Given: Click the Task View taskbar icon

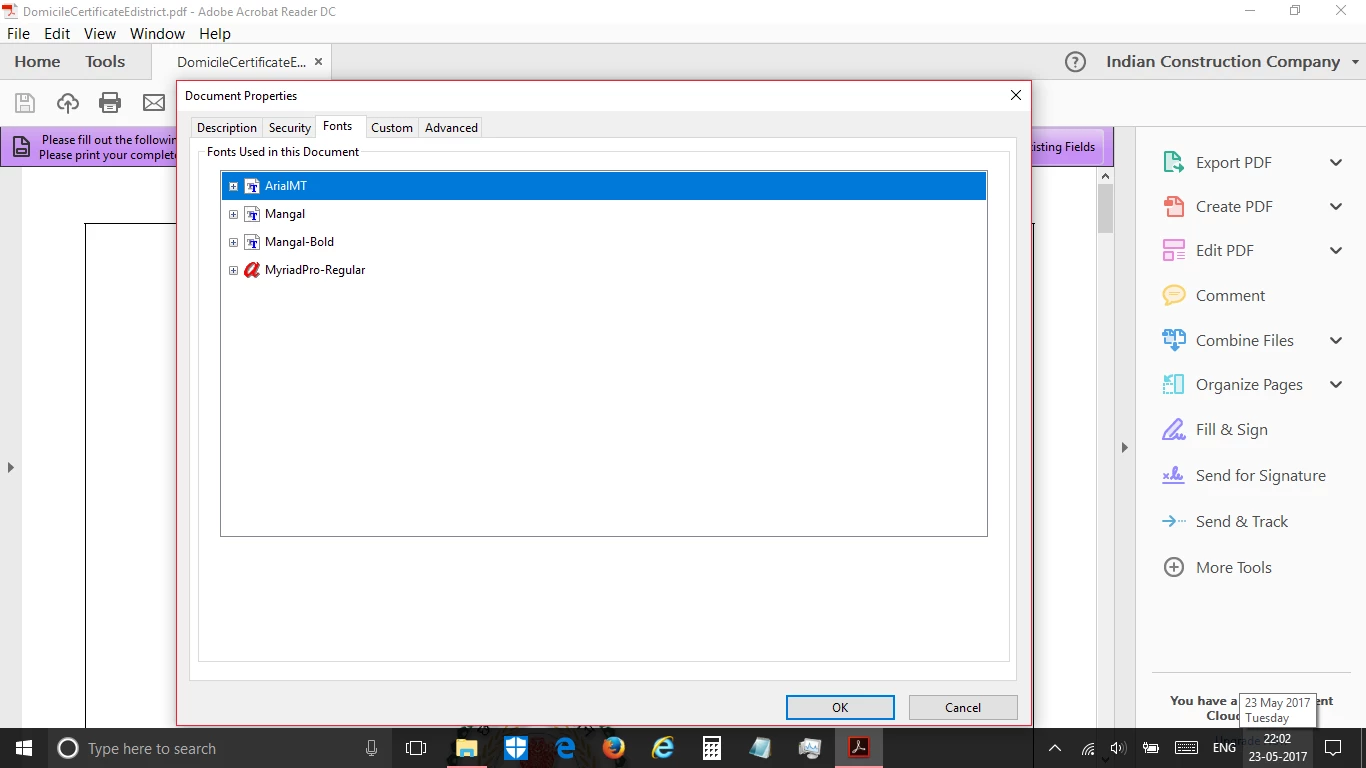Looking at the screenshot, I should [x=416, y=748].
